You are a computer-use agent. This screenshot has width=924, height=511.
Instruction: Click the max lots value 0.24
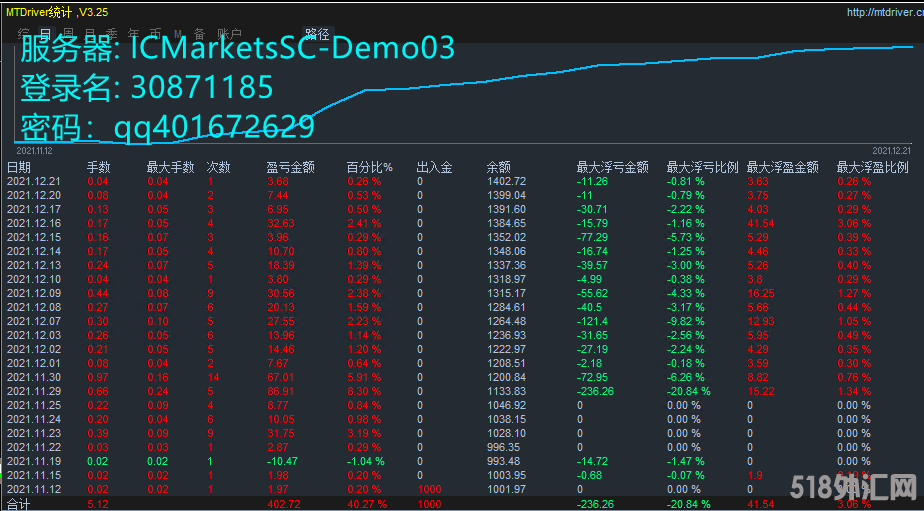(157, 391)
